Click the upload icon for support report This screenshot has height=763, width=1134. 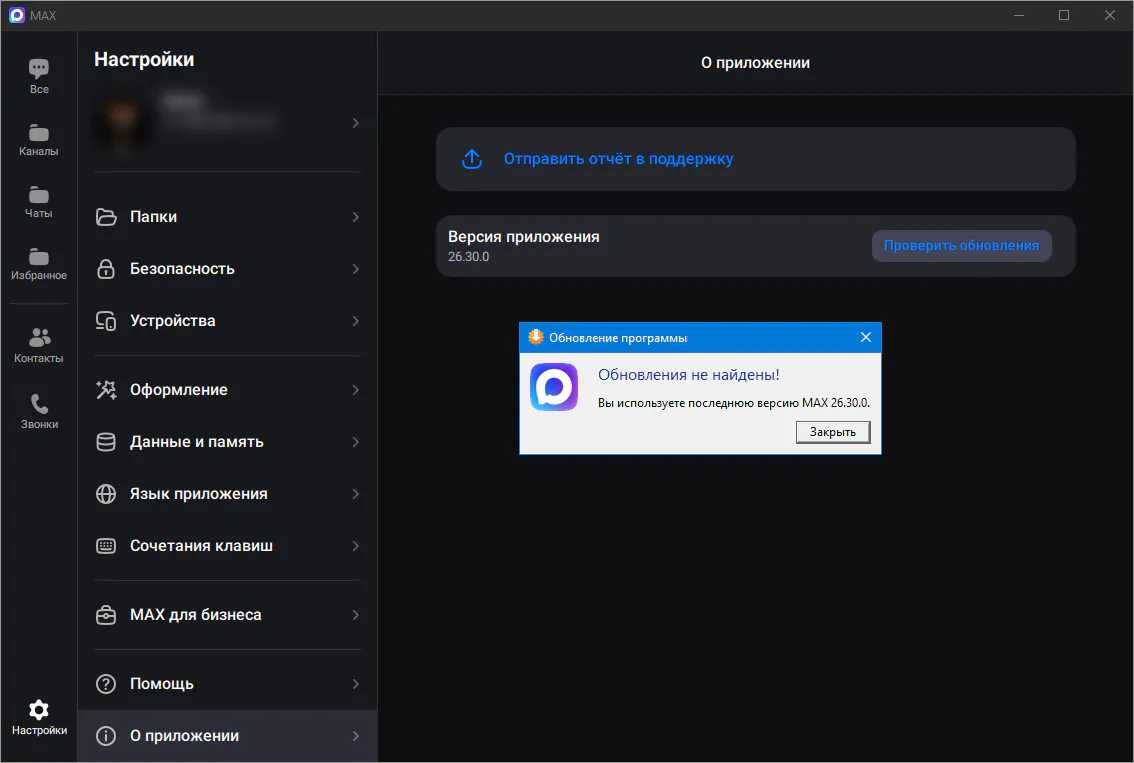(472, 159)
